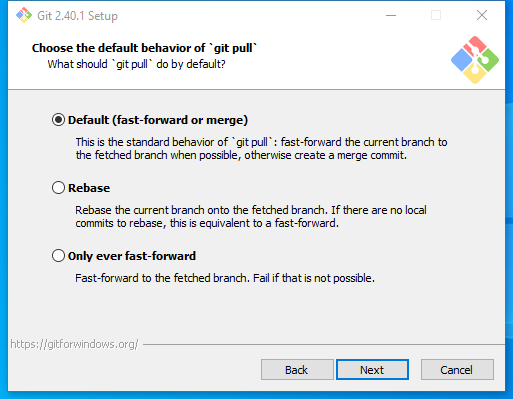Minimize the Git Setup window
This screenshot has width=513, height=399.
(391, 15)
